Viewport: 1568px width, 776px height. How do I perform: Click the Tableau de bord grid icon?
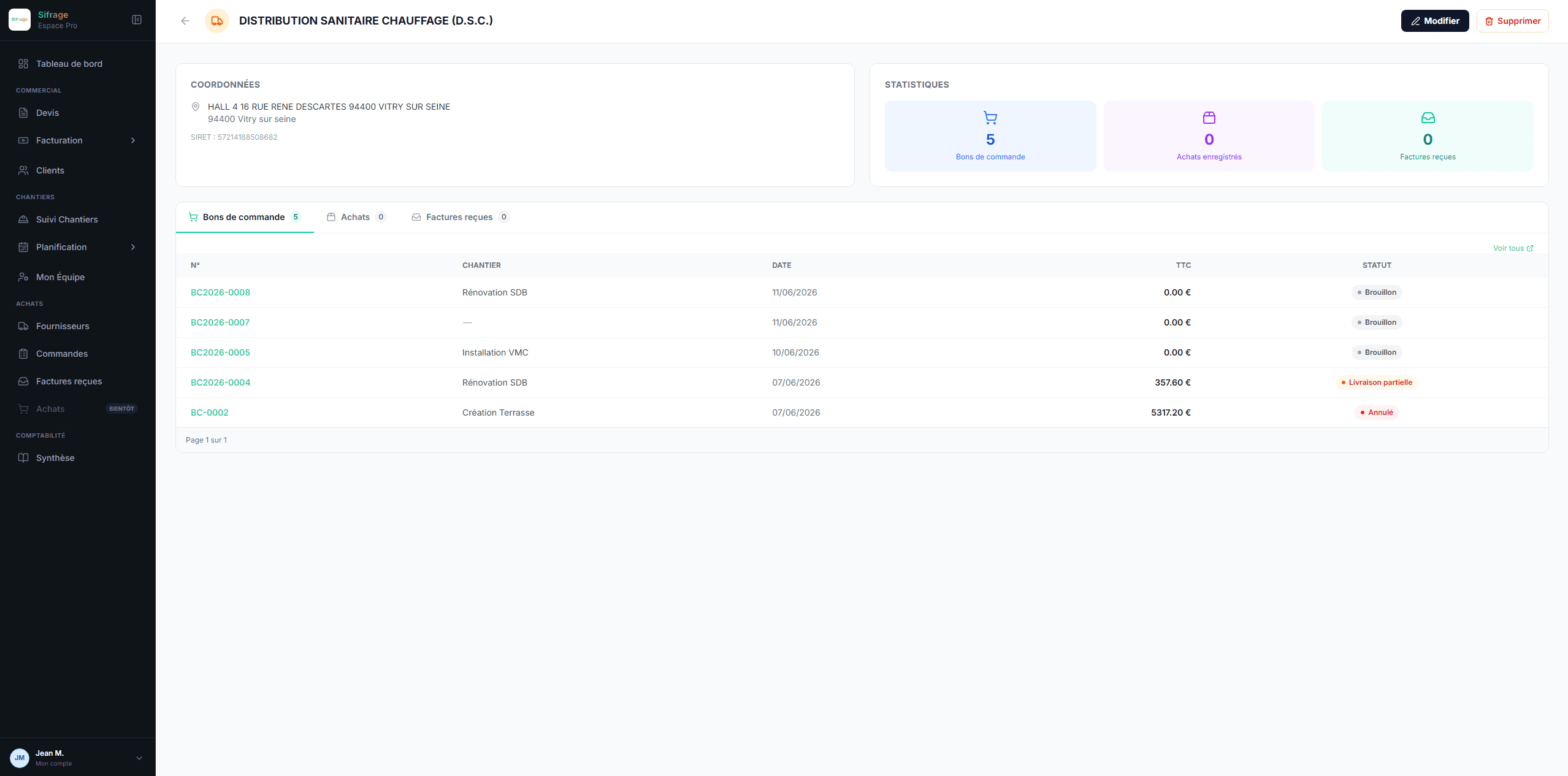[x=23, y=64]
